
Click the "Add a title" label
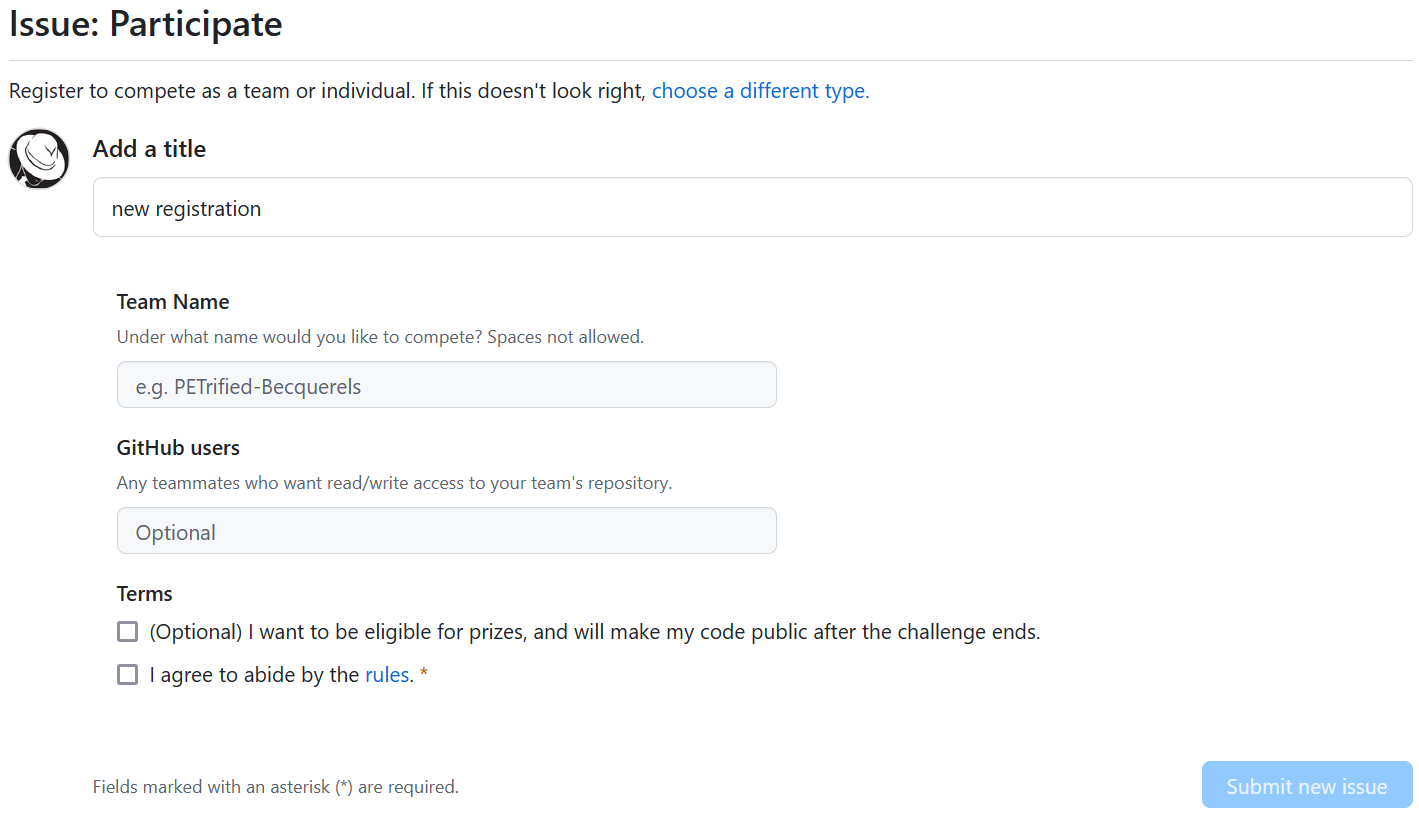(x=149, y=149)
